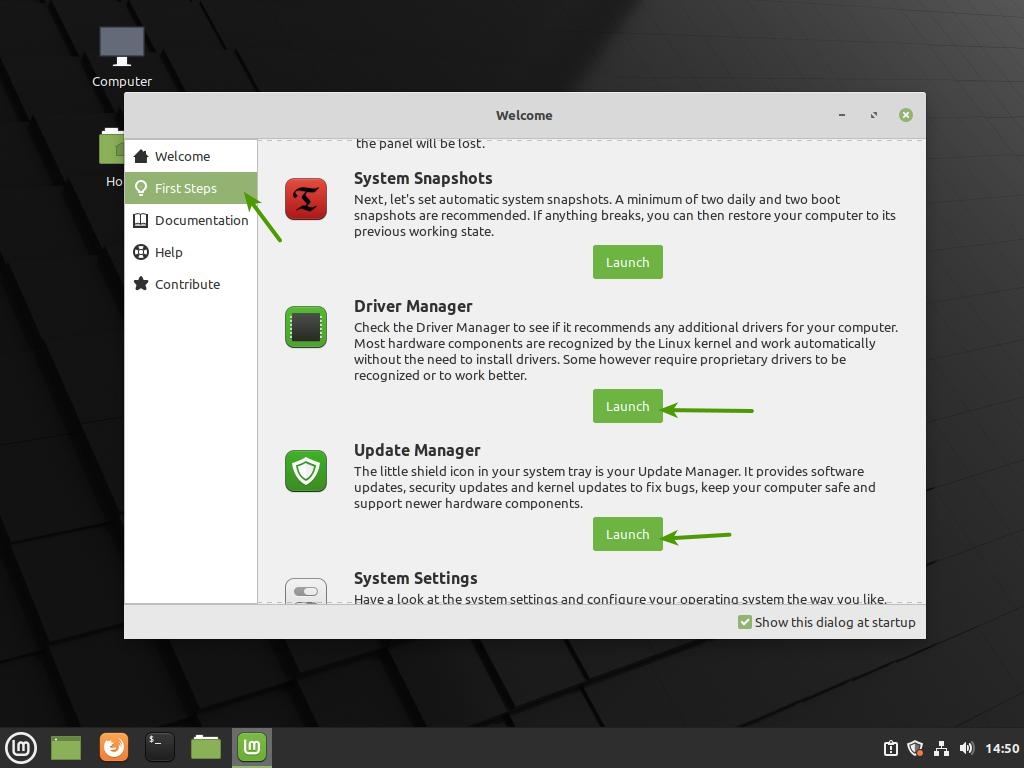Click the System Settings toggle icon

(x=306, y=592)
